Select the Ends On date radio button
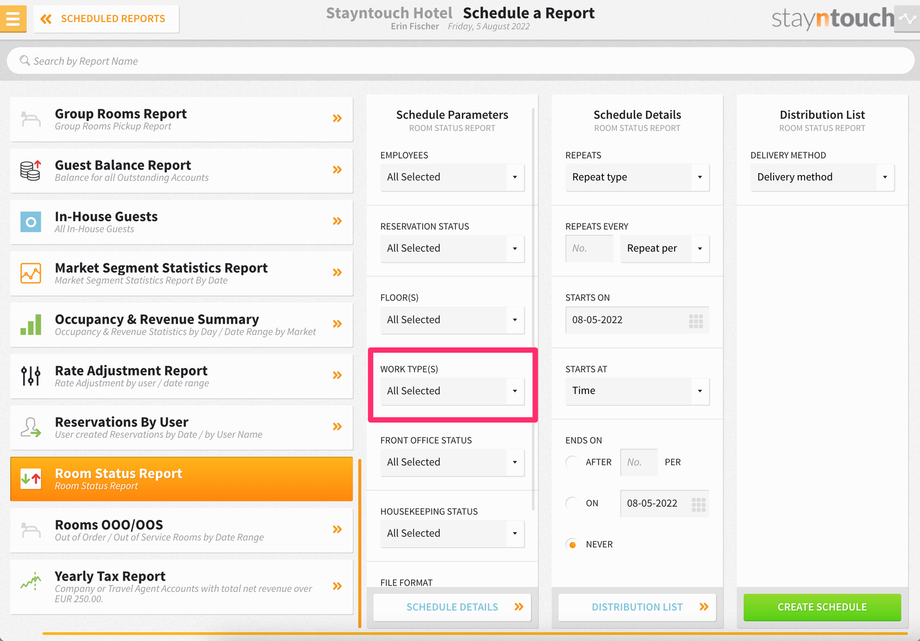Image resolution: width=920 pixels, height=641 pixels. 572,503
